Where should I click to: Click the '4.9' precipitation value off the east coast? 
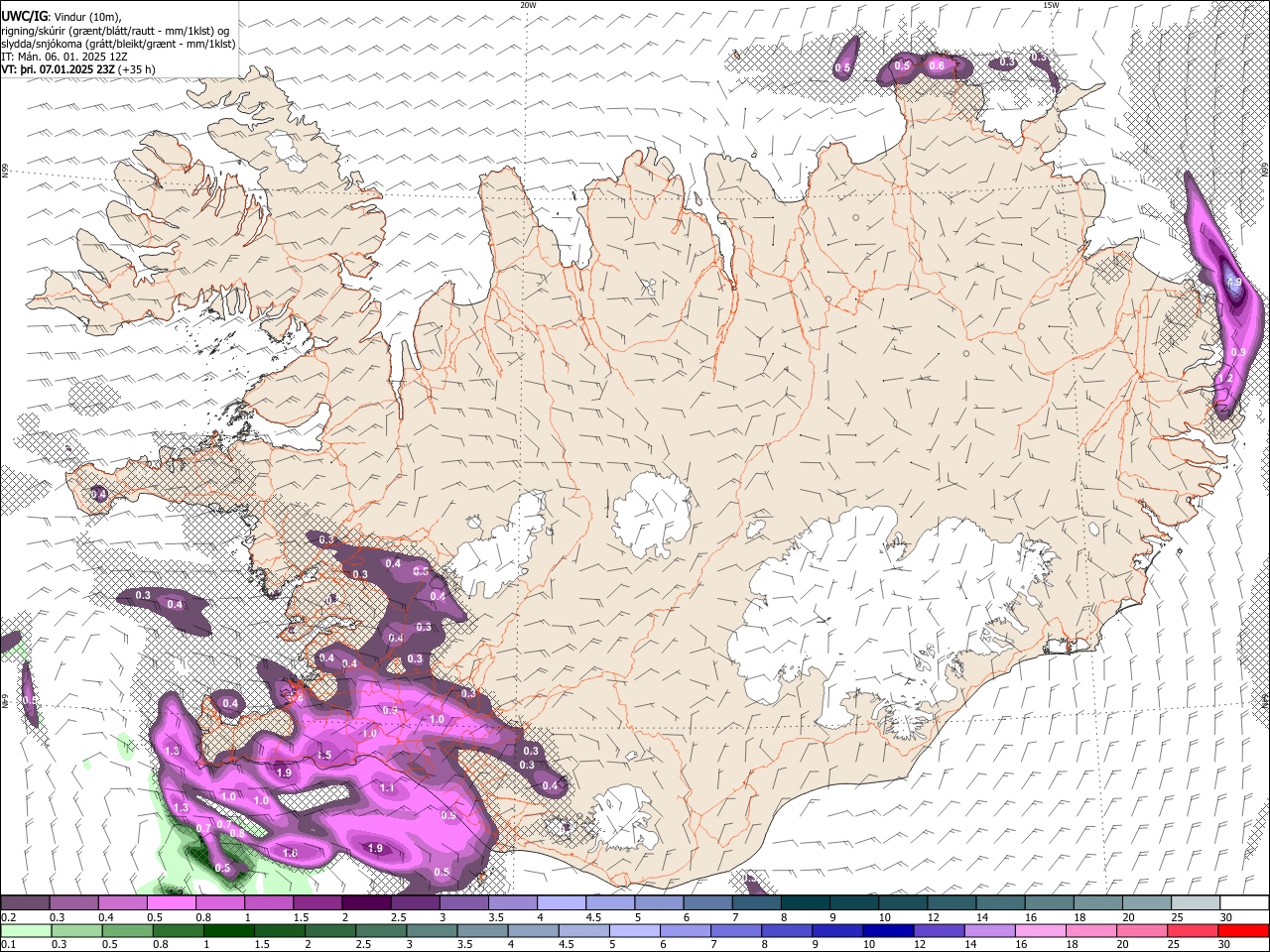pyautogui.click(x=1233, y=283)
